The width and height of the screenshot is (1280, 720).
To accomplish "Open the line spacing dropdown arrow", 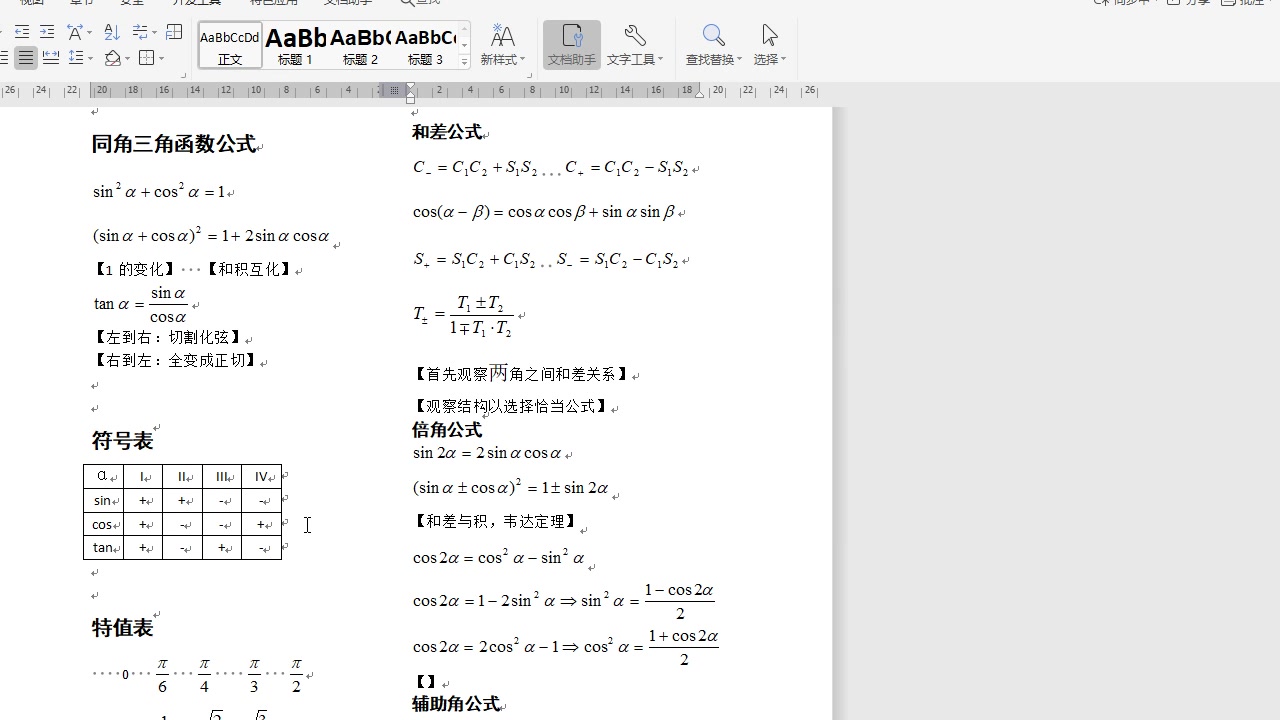I will coord(90,59).
